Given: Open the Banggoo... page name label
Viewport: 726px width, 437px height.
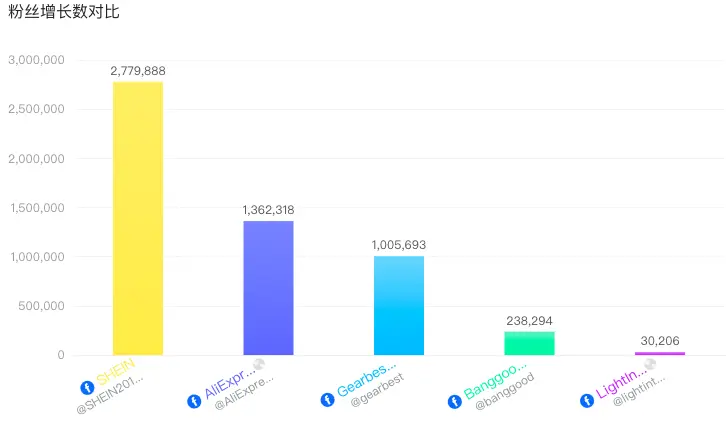Looking at the screenshot, I should 496,383.
